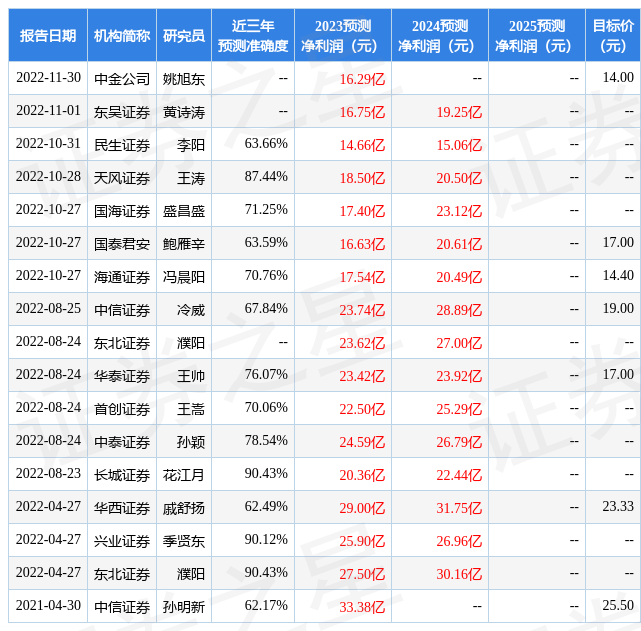Select the date 2021-04-30

48,606
